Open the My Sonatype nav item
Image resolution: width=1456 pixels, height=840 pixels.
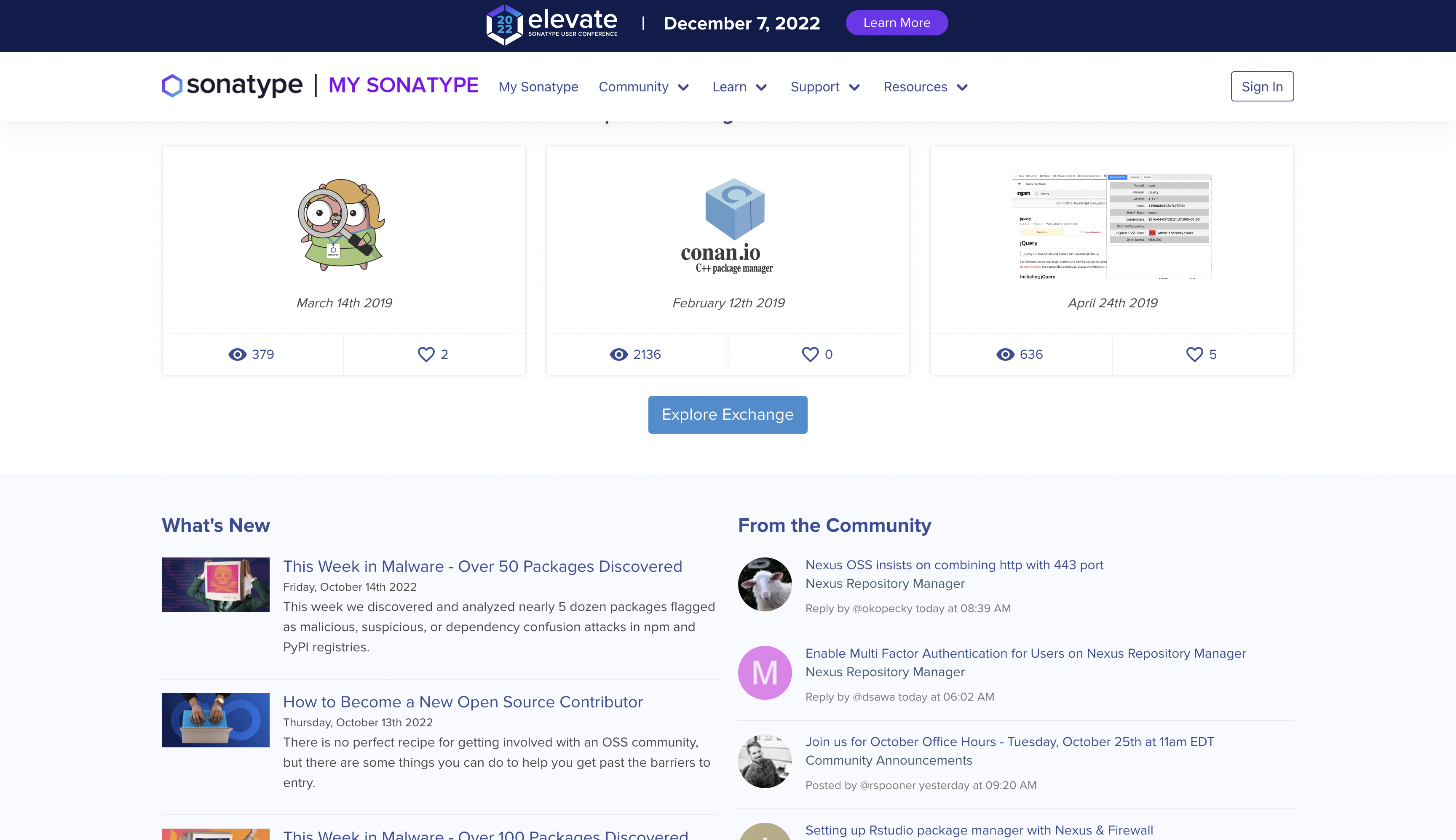point(538,87)
